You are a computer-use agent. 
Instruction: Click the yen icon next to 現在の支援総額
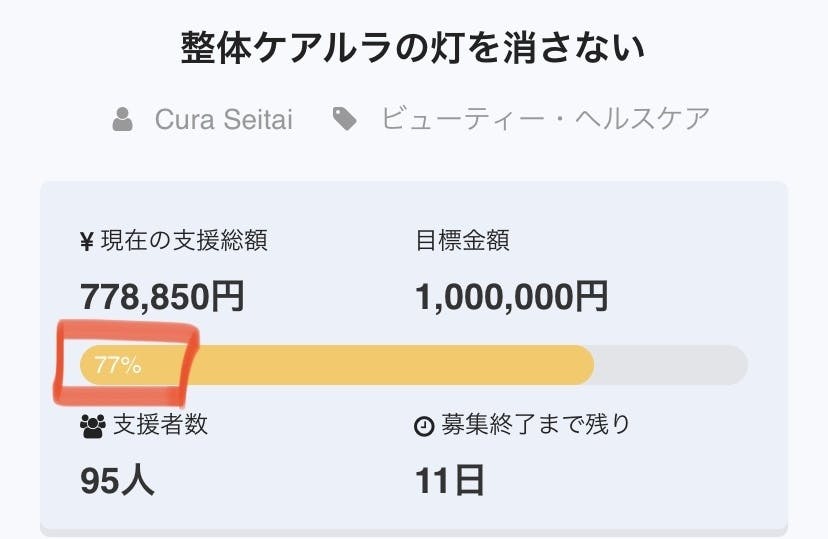pos(87,240)
